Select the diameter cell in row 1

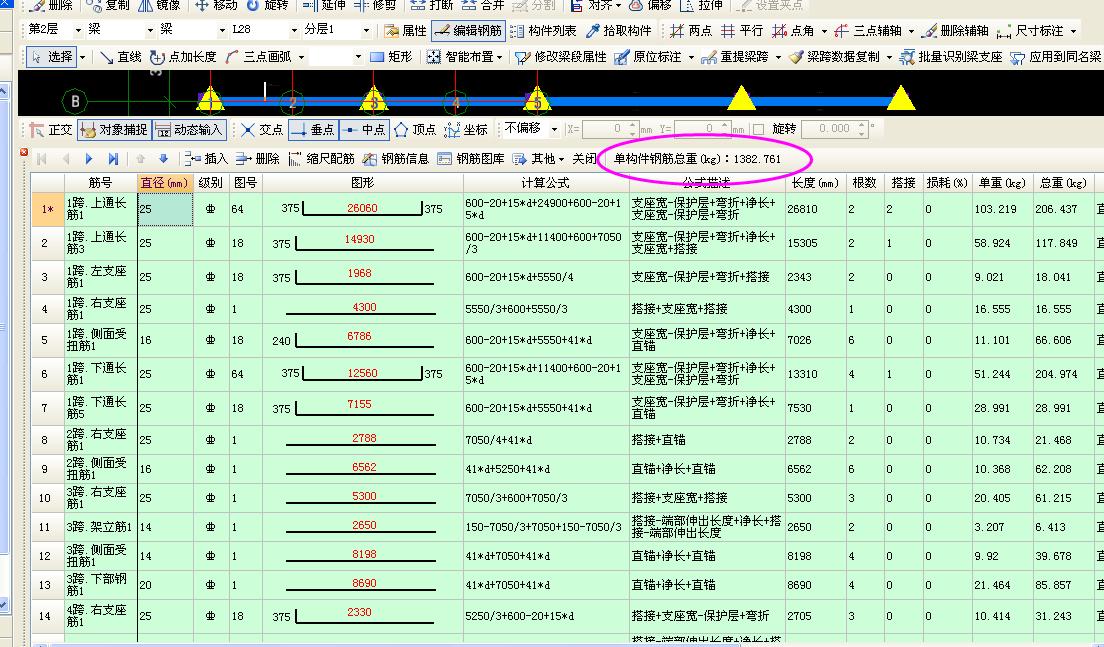click(x=165, y=209)
